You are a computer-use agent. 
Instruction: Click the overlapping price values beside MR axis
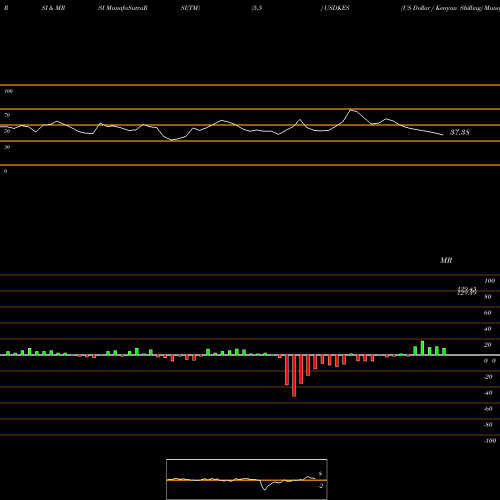click(467, 291)
